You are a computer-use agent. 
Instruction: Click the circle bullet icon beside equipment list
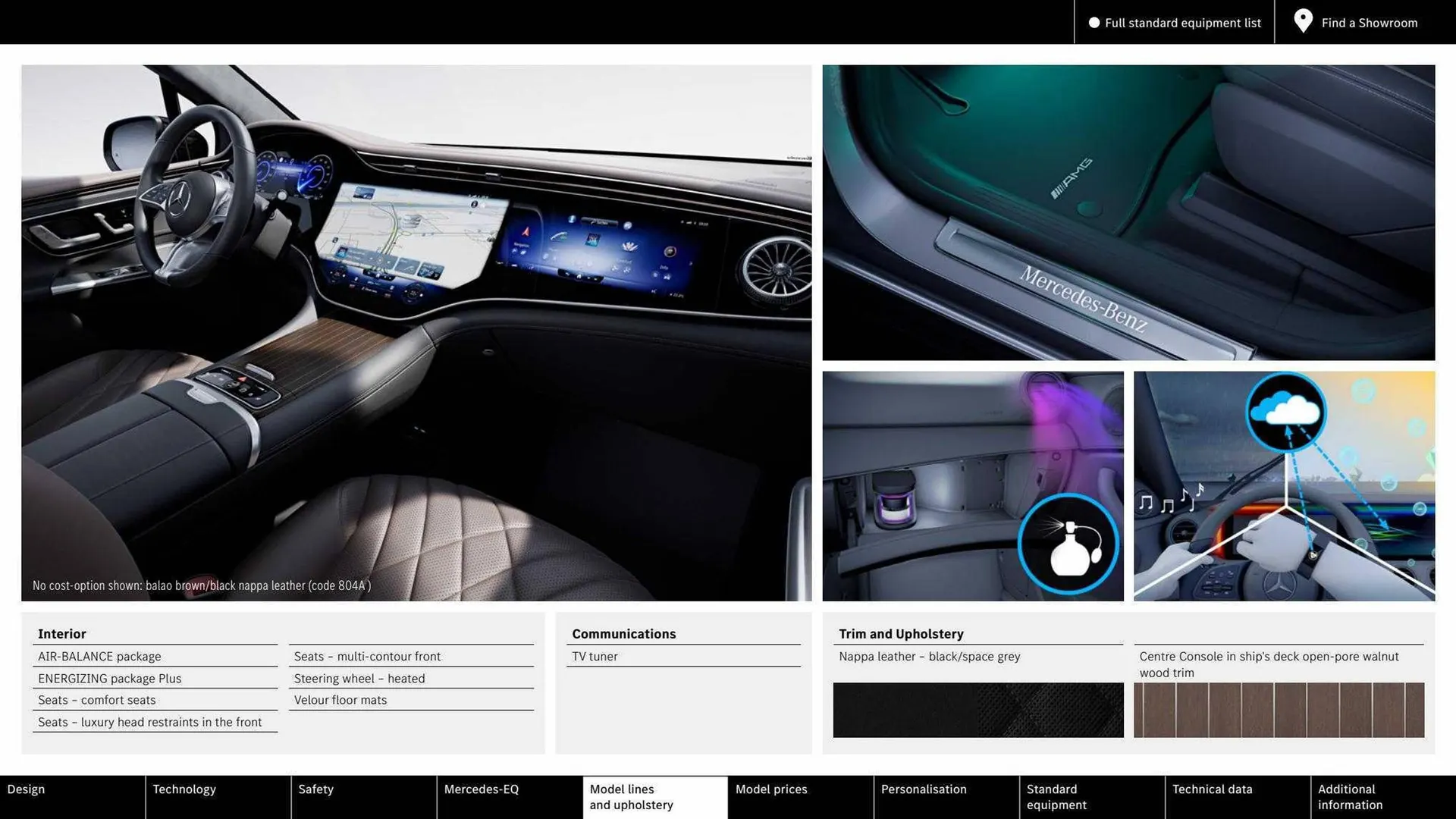pos(1094,22)
